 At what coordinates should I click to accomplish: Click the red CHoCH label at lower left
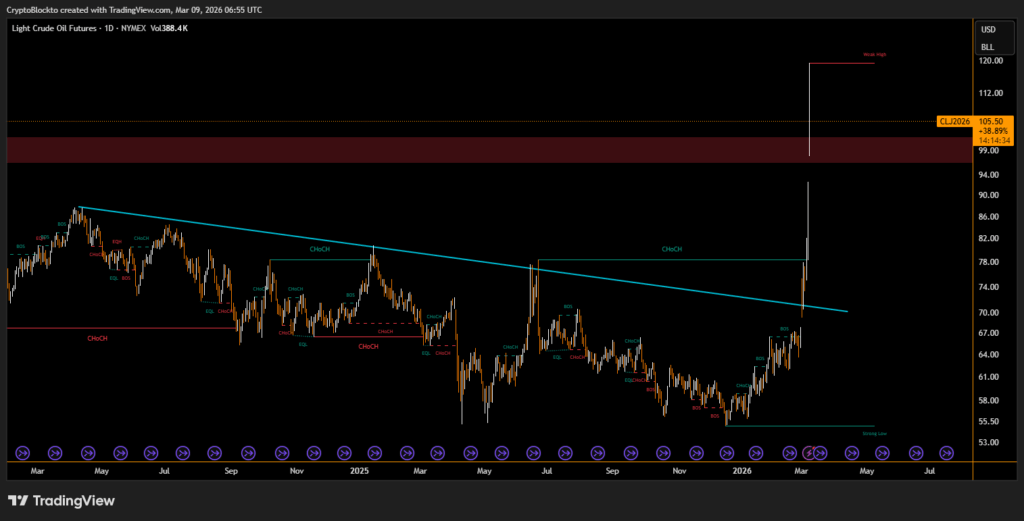pyautogui.click(x=98, y=339)
